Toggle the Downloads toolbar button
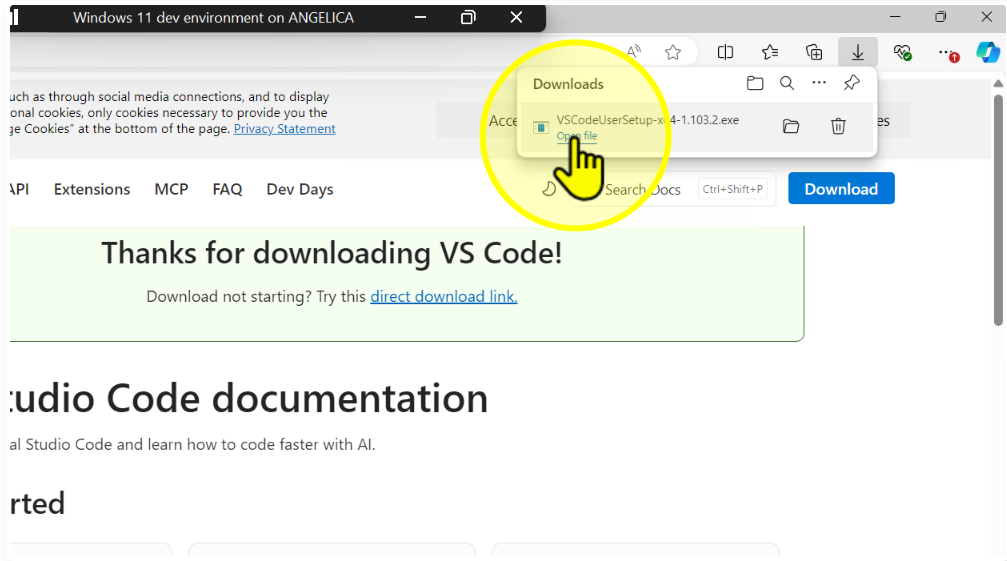The height and width of the screenshot is (561, 1007). [857, 52]
